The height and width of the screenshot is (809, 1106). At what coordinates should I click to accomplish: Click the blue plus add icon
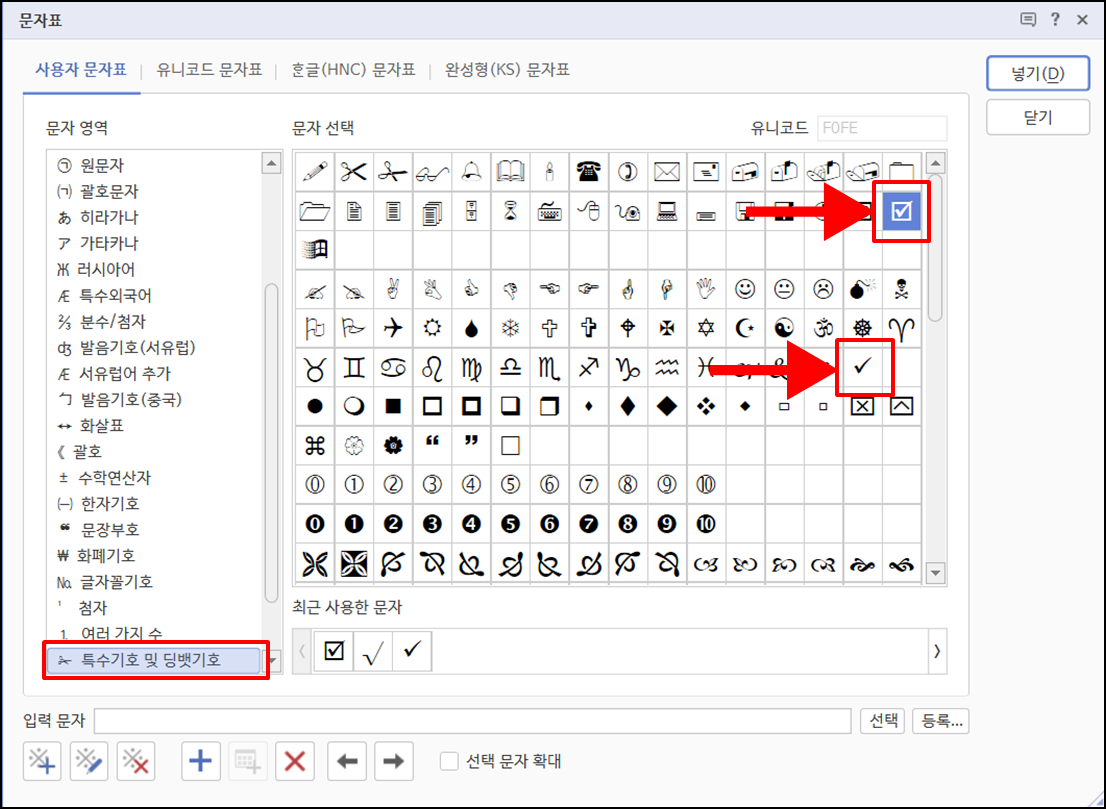(199, 761)
